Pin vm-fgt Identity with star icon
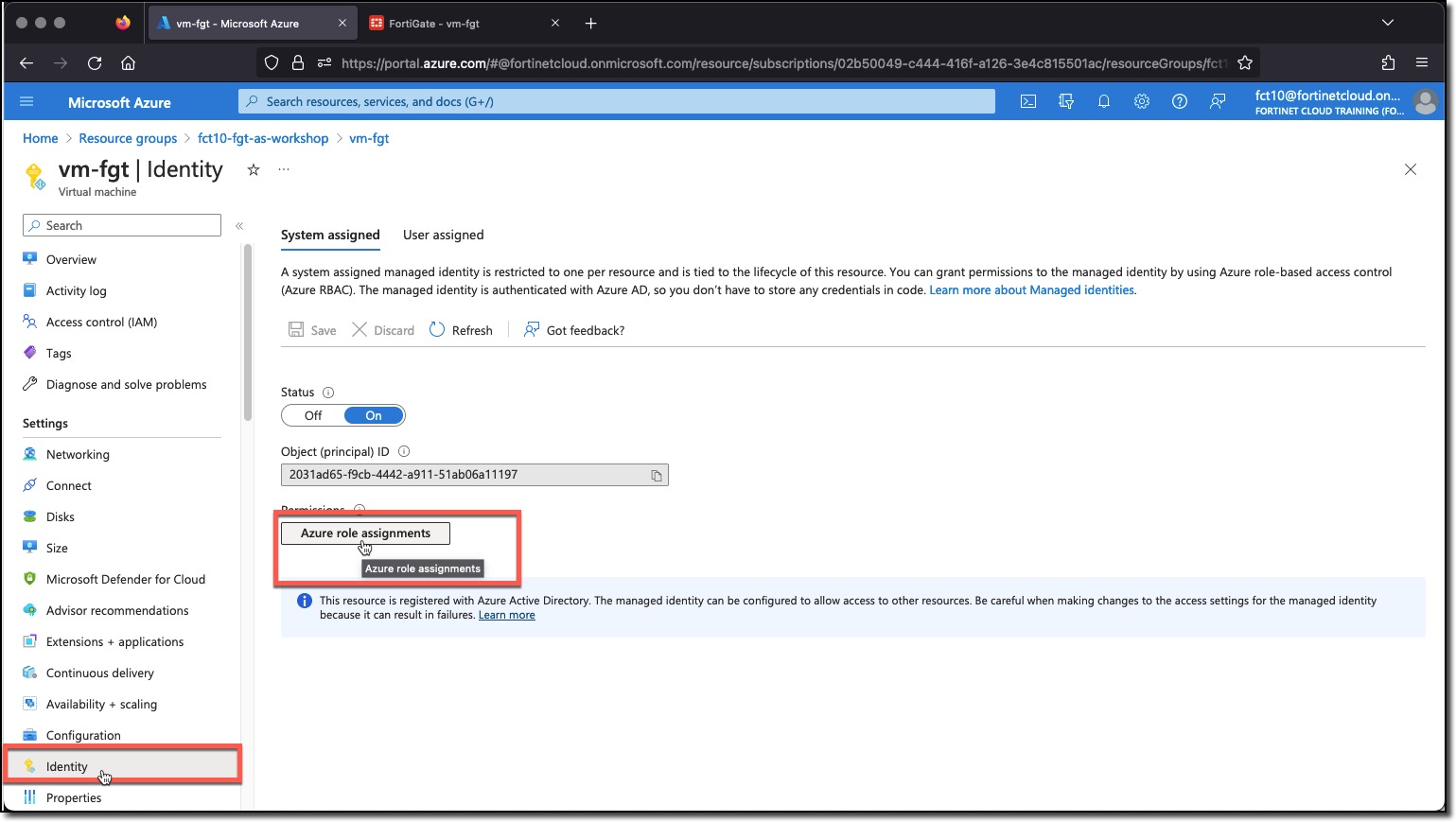The height and width of the screenshot is (822, 1456). 254,169
